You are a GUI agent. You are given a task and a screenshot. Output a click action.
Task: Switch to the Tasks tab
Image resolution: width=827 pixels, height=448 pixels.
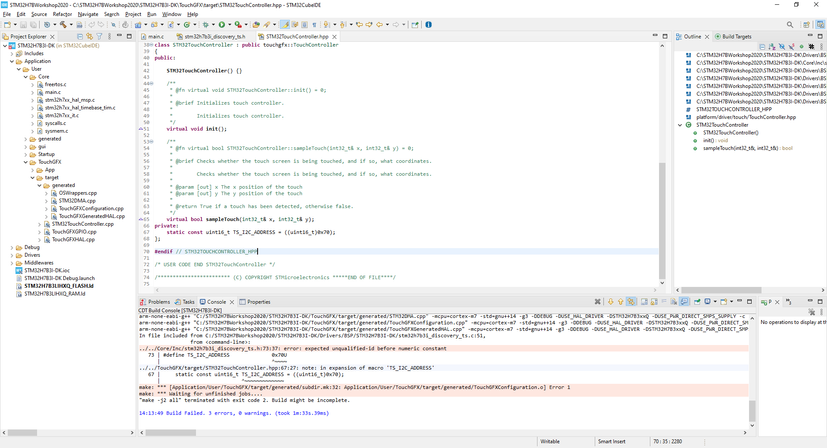click(x=185, y=302)
